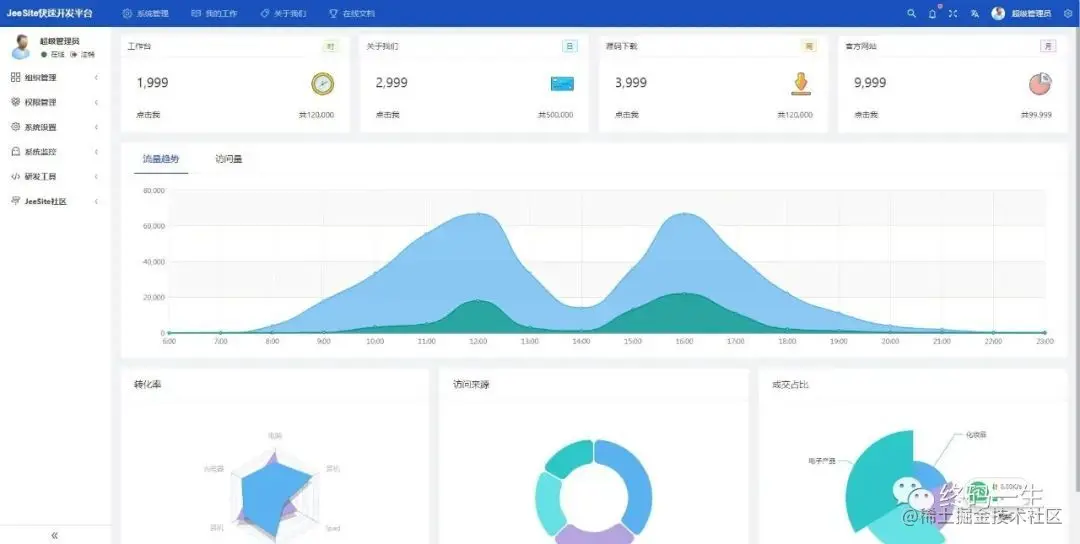This screenshot has height=544, width=1080.
Task: Toggle fullscreen with the expand-arrows icon
Action: (x=953, y=13)
